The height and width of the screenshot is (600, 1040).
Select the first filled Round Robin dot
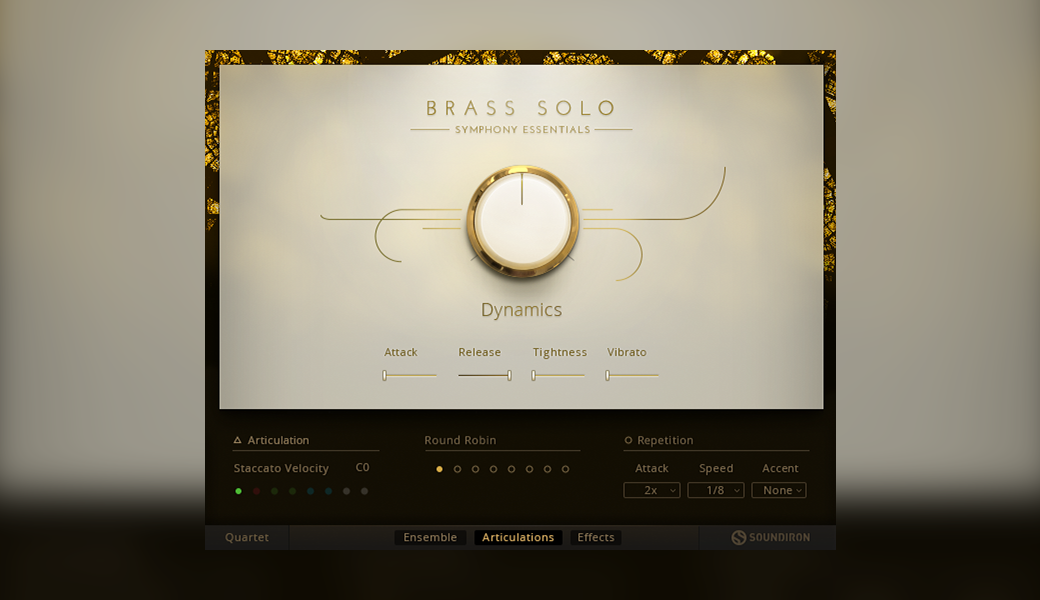point(439,469)
